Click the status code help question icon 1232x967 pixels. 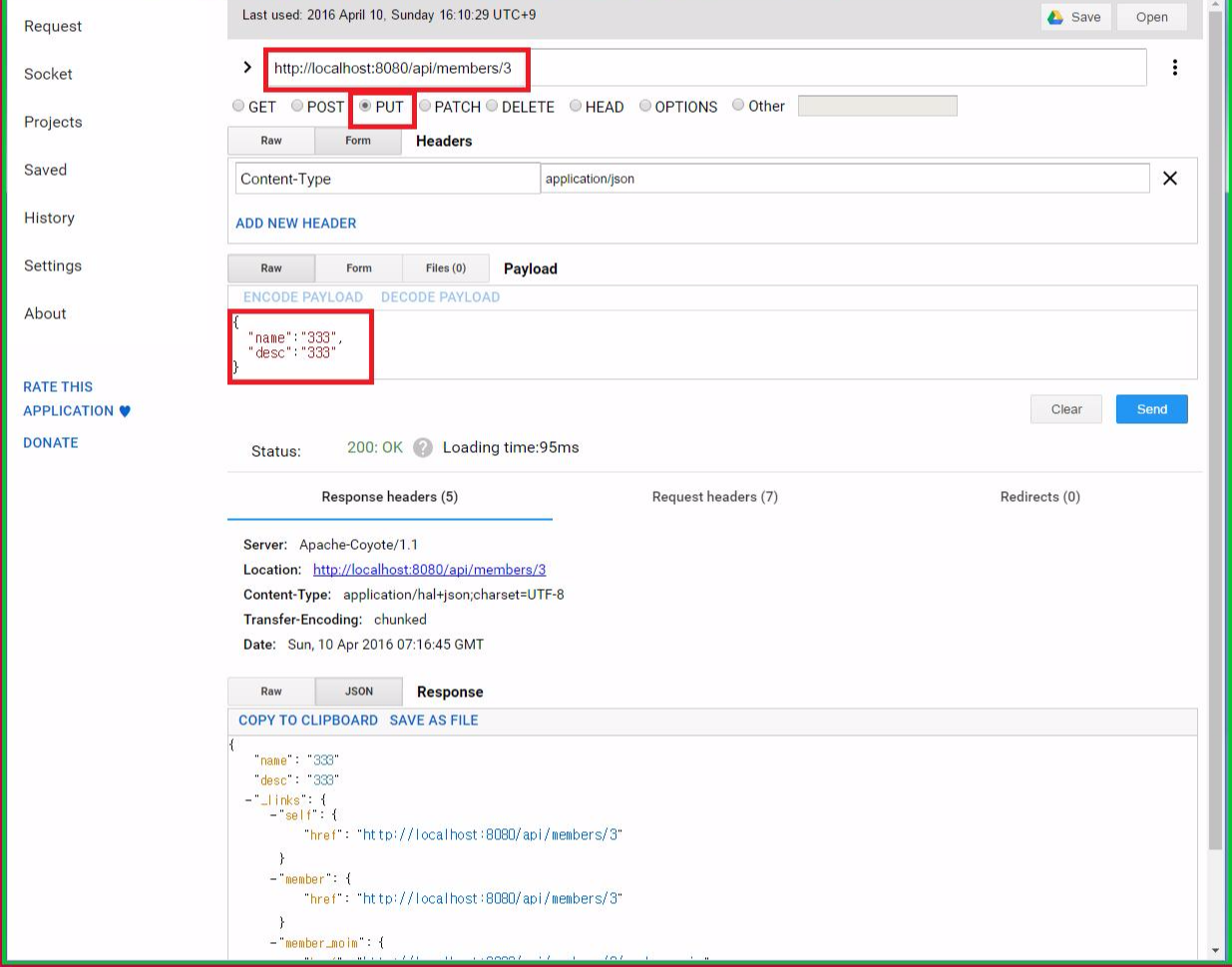(x=423, y=447)
